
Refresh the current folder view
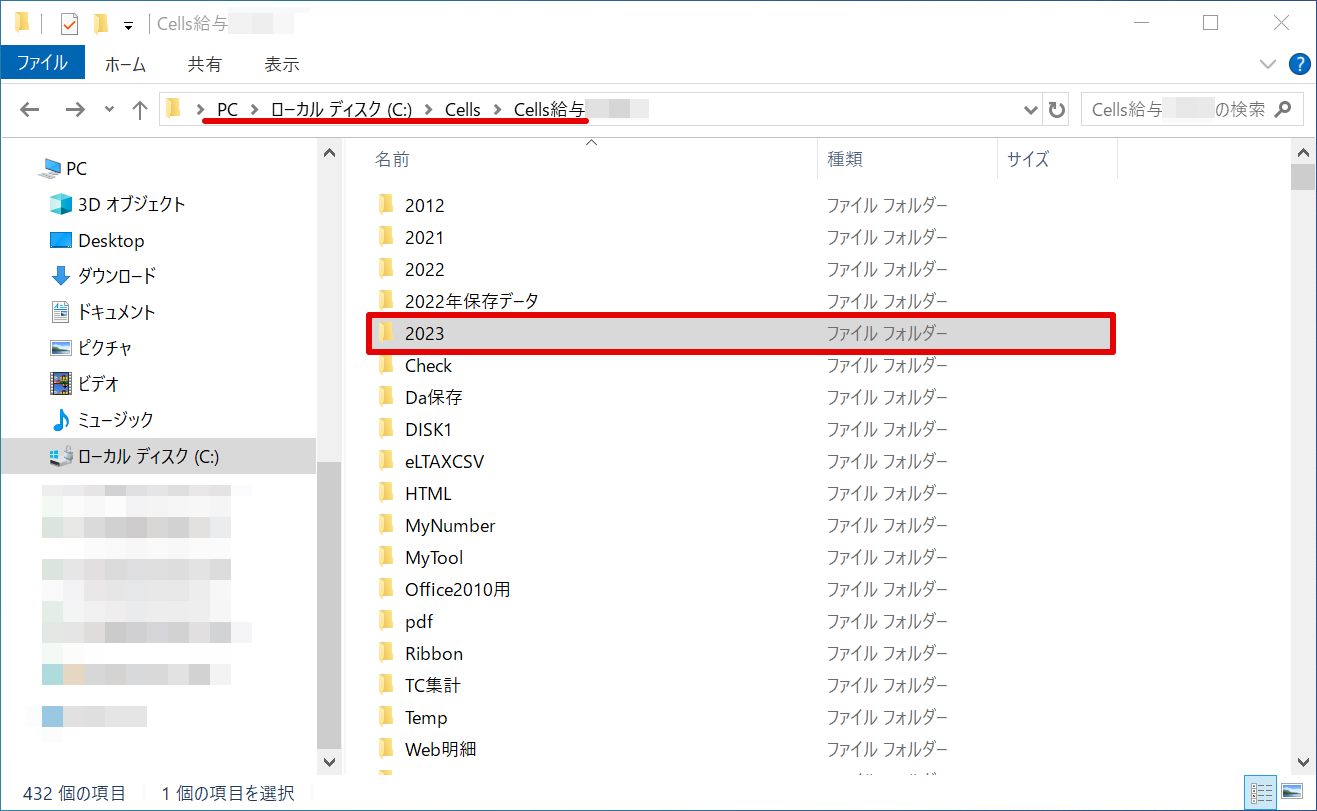[x=1057, y=110]
